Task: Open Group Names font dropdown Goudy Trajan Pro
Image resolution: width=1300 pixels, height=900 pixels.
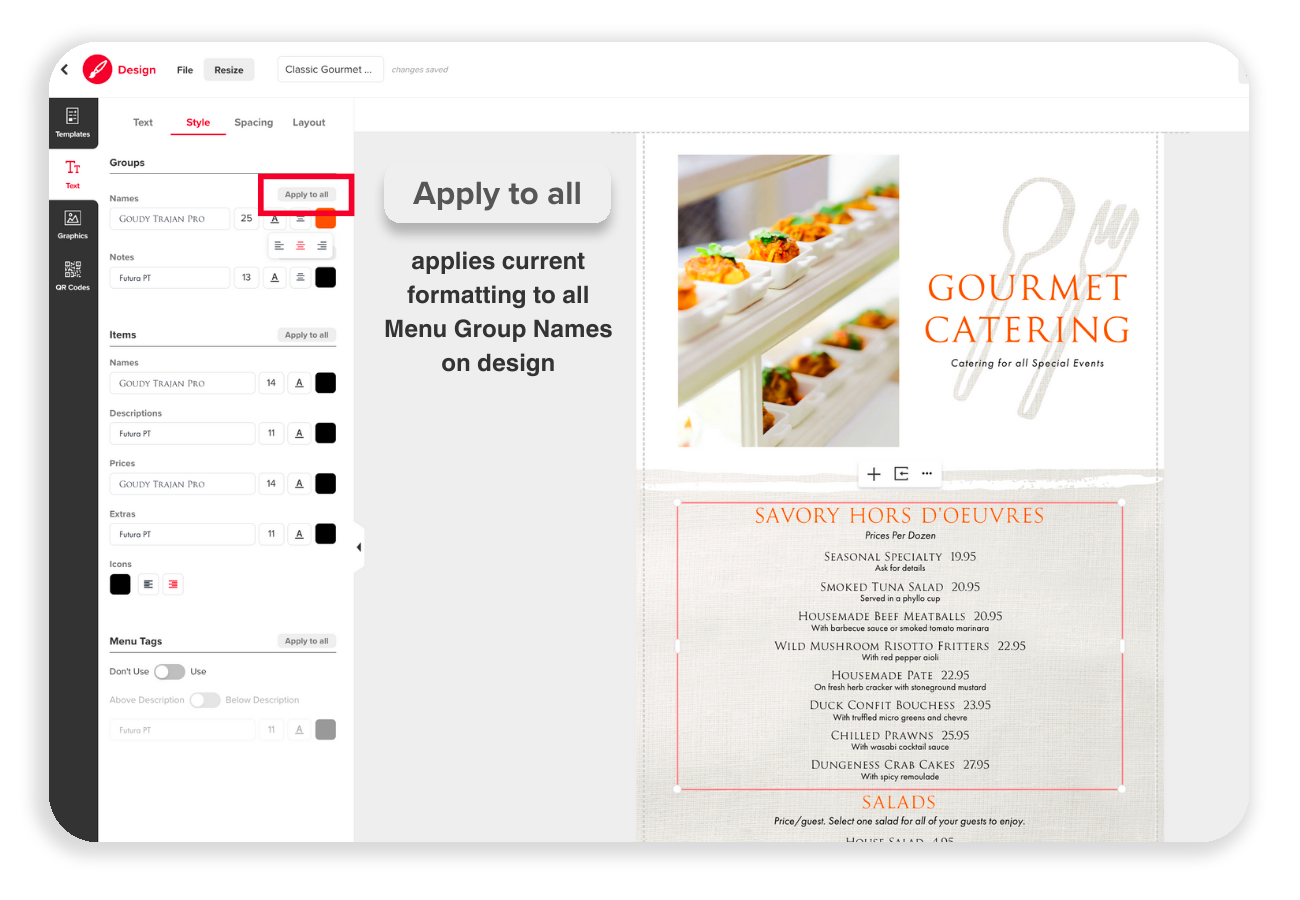Action: [x=170, y=218]
